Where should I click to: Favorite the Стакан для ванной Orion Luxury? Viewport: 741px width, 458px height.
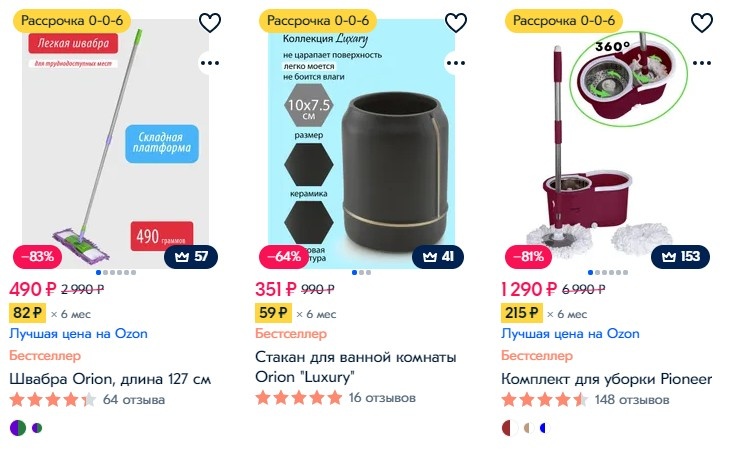pos(456,23)
